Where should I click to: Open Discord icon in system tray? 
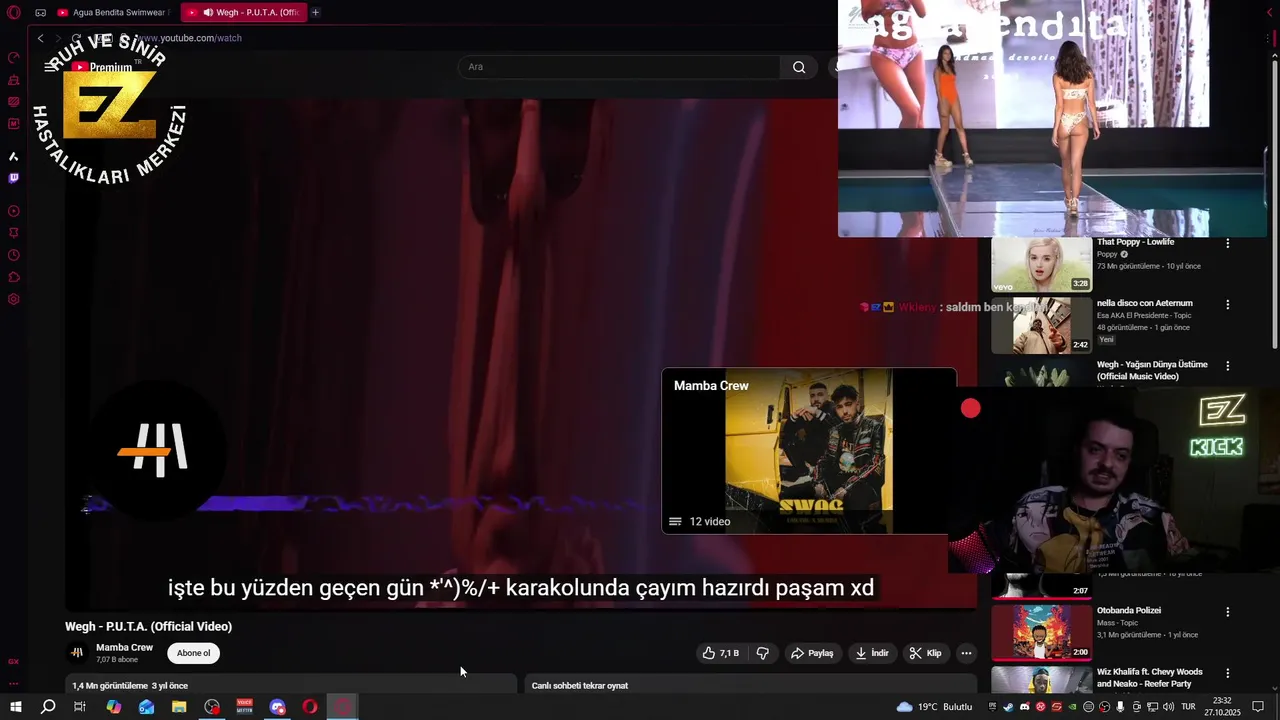point(1024,707)
